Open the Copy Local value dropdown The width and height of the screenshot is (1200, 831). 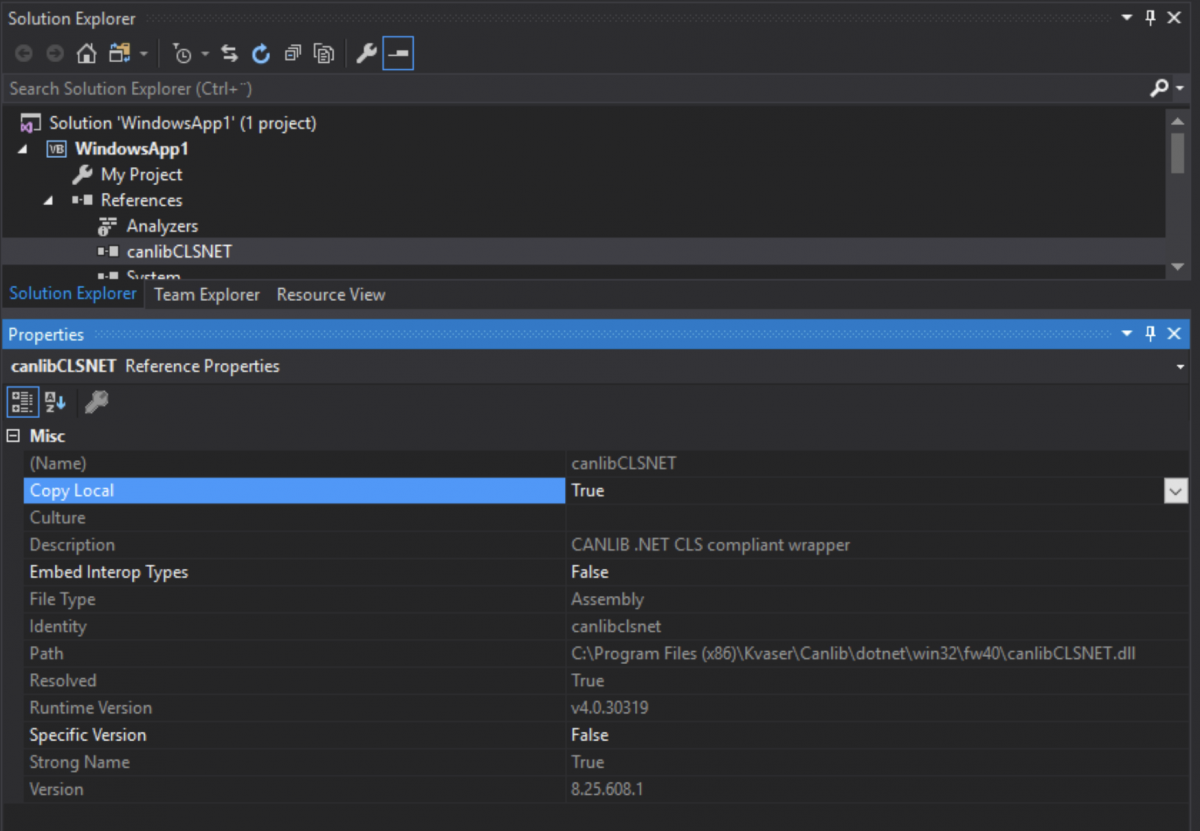(1176, 490)
